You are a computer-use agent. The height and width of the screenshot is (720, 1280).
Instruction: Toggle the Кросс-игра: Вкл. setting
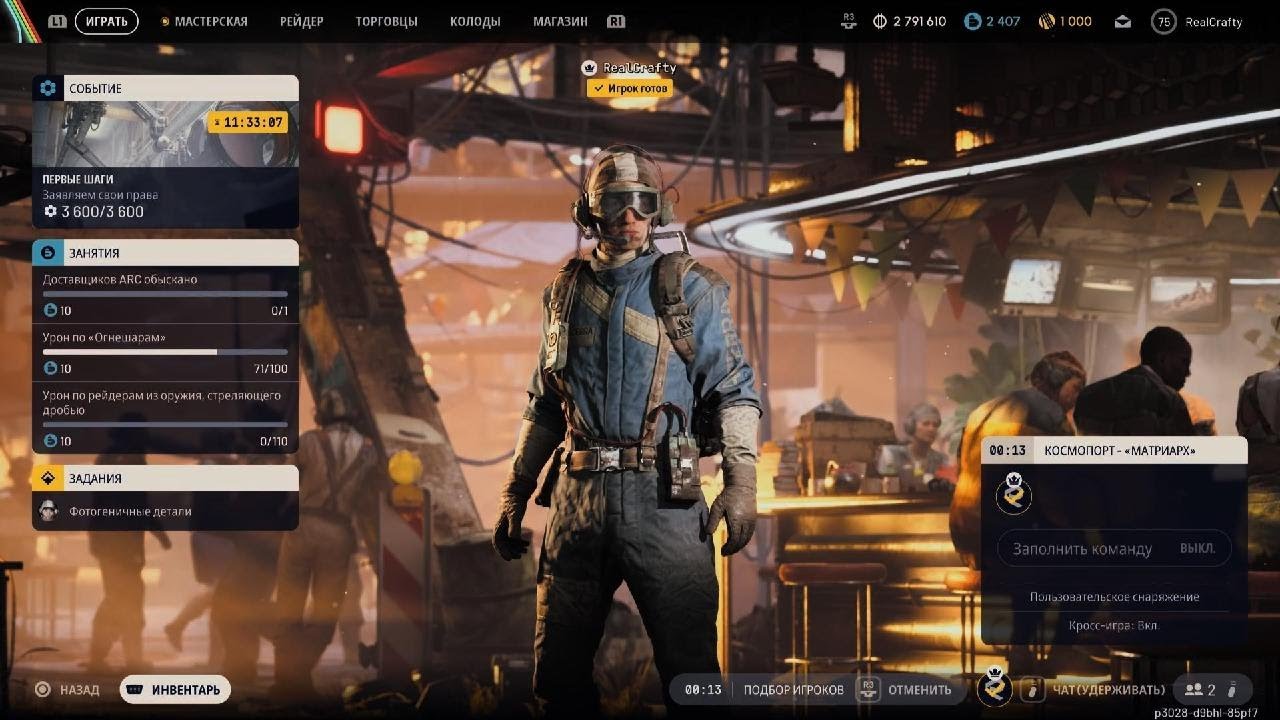click(1114, 625)
